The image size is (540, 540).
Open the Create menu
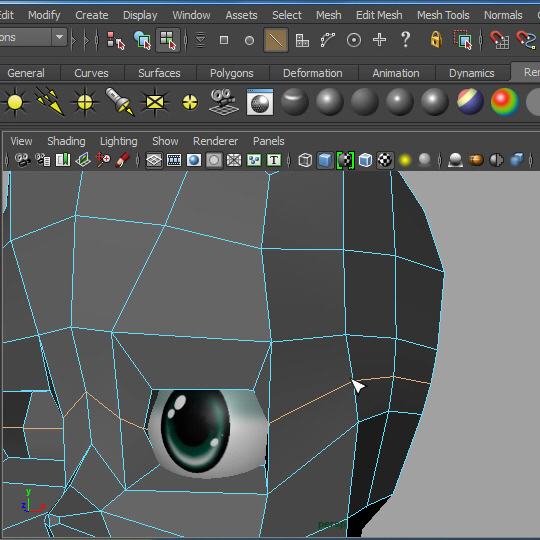(92, 15)
